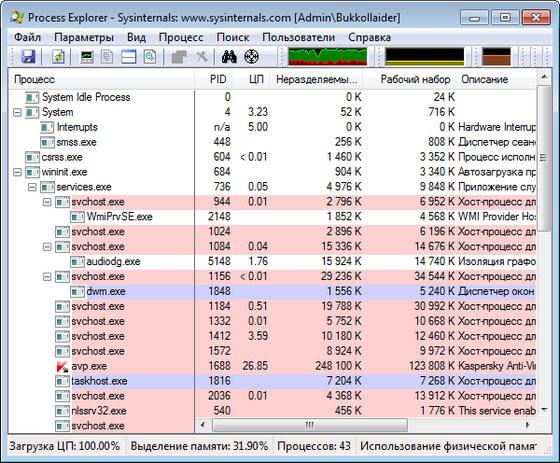Screen dimensions: 560x463
Task: Click Выделение памяти status bar entry
Action: coord(199,446)
